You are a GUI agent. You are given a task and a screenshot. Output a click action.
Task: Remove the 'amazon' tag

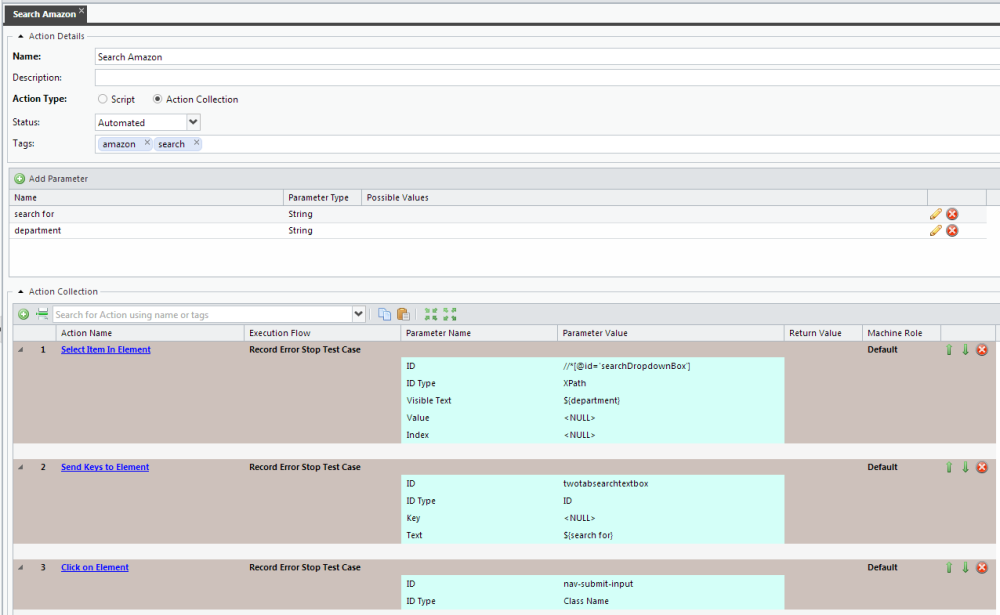point(147,143)
